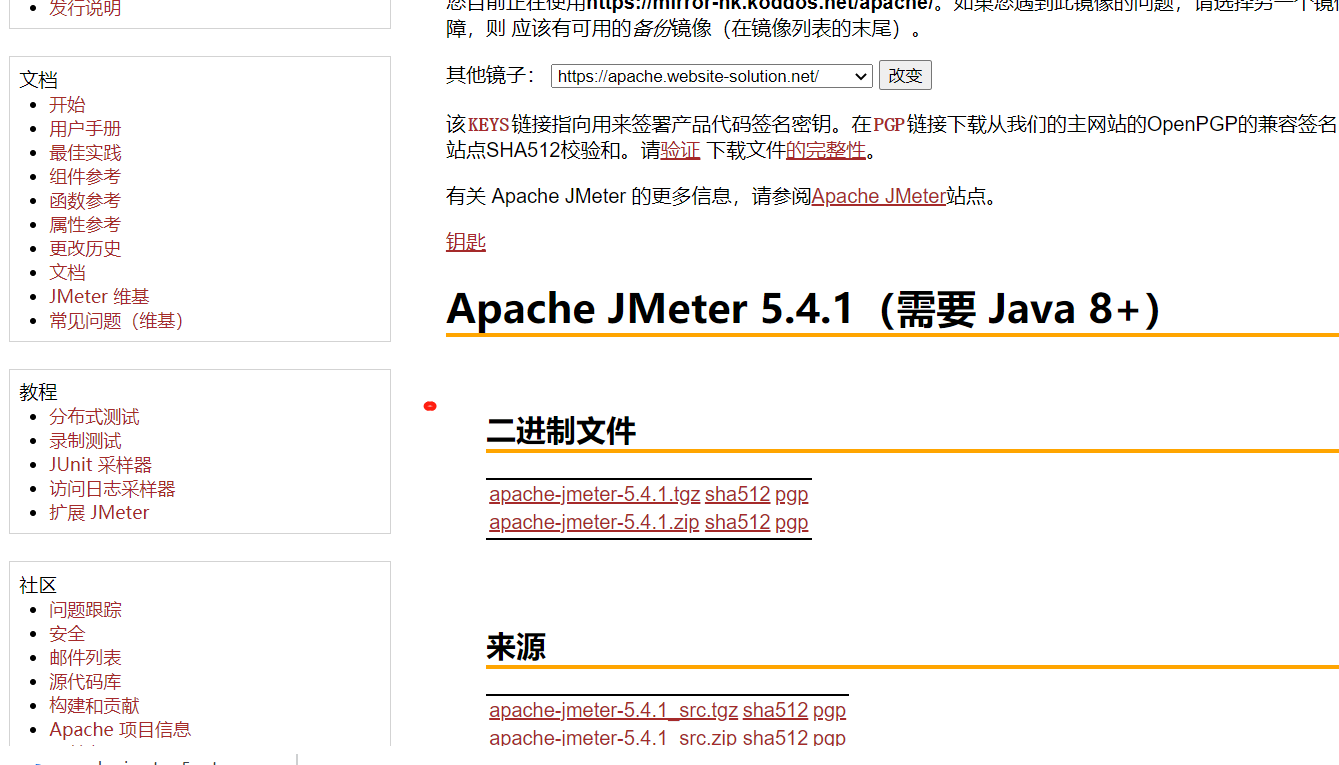Open the 录制测试 tutorial
The image size is (1339, 765).
point(85,440)
